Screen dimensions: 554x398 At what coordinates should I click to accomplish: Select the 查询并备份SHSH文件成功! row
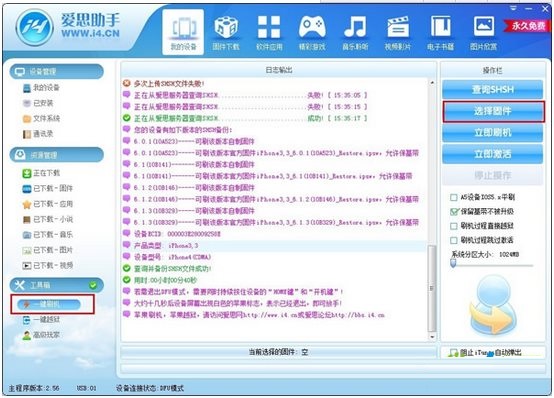pos(275,269)
